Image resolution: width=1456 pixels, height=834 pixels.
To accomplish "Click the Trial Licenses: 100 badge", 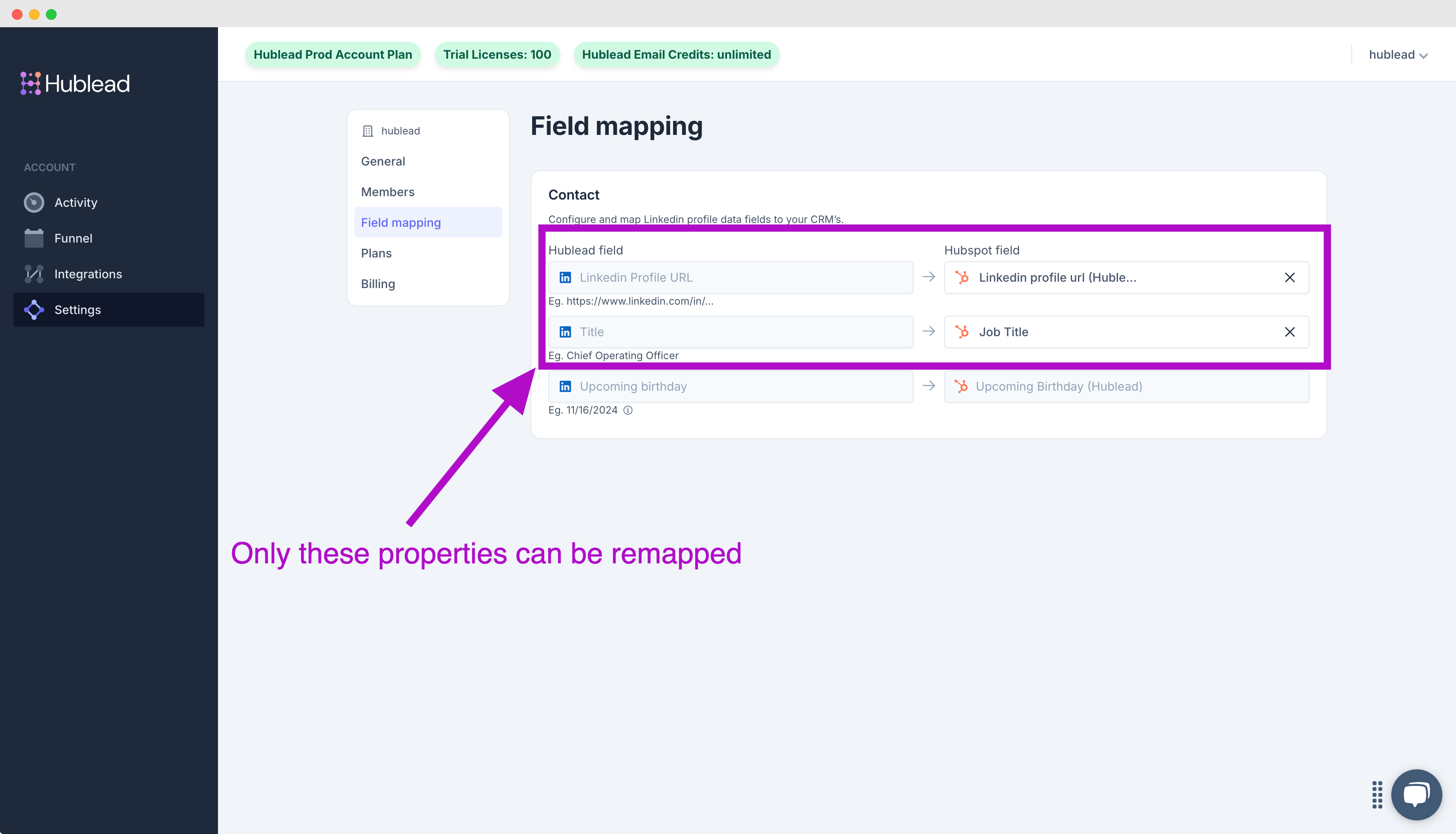I will (497, 55).
